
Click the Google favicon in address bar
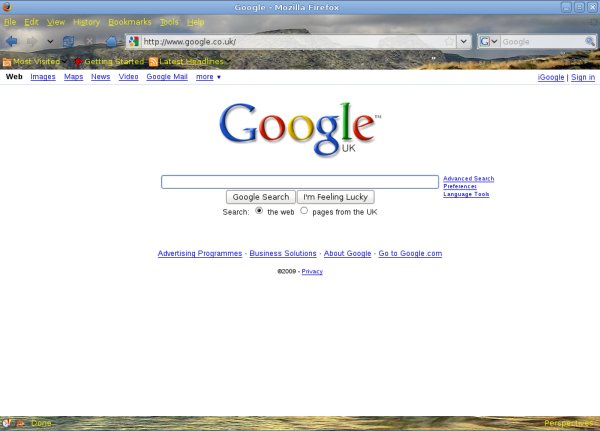(x=134, y=41)
